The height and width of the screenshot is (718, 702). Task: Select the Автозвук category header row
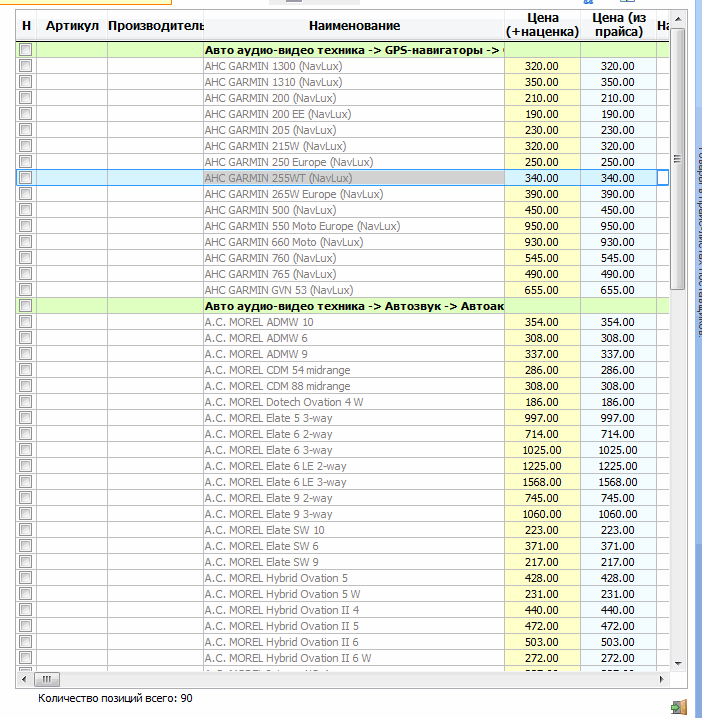point(343,306)
